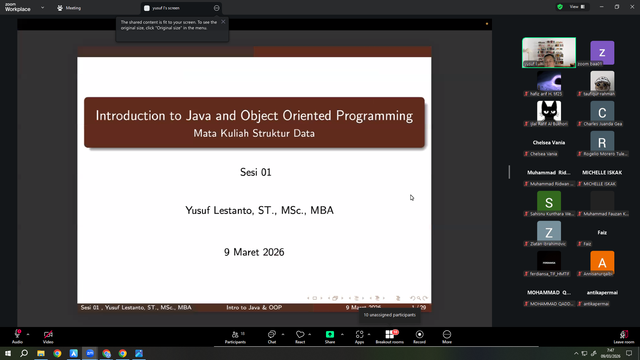640x360 pixels.
Task: Open the React emoji menu
Action: click(x=300, y=336)
